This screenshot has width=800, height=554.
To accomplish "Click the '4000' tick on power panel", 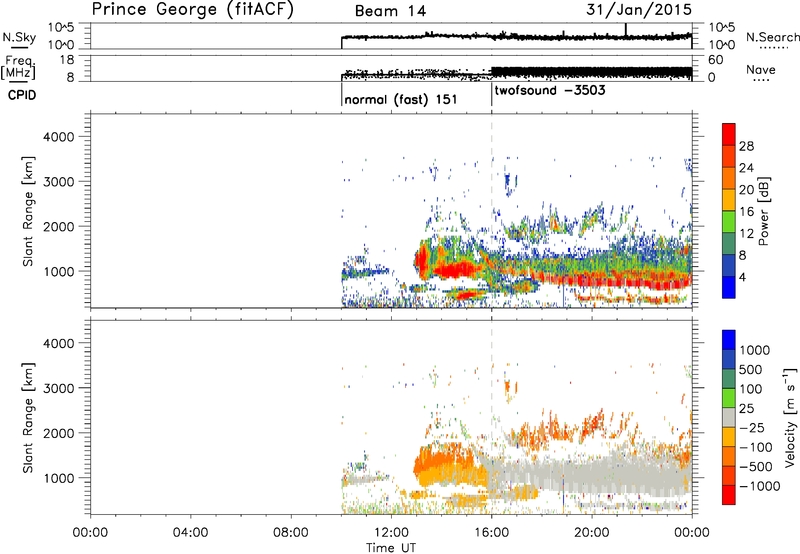I will (59, 137).
